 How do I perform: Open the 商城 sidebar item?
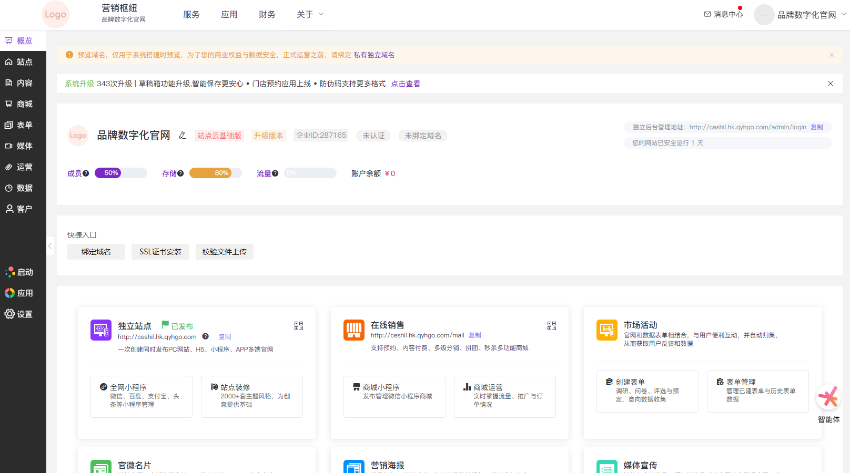tap(20, 104)
